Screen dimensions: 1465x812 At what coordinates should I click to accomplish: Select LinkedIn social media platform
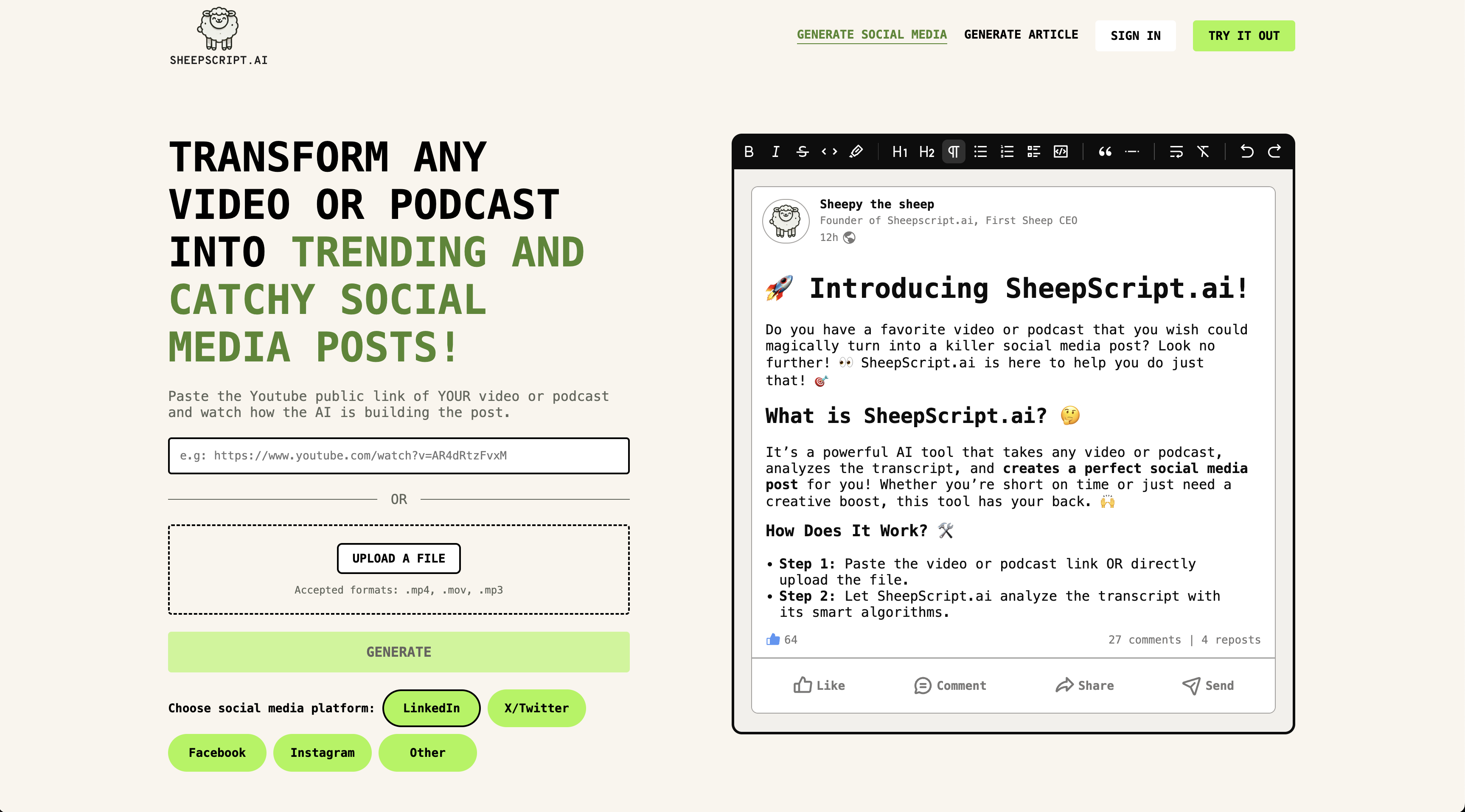(x=431, y=708)
